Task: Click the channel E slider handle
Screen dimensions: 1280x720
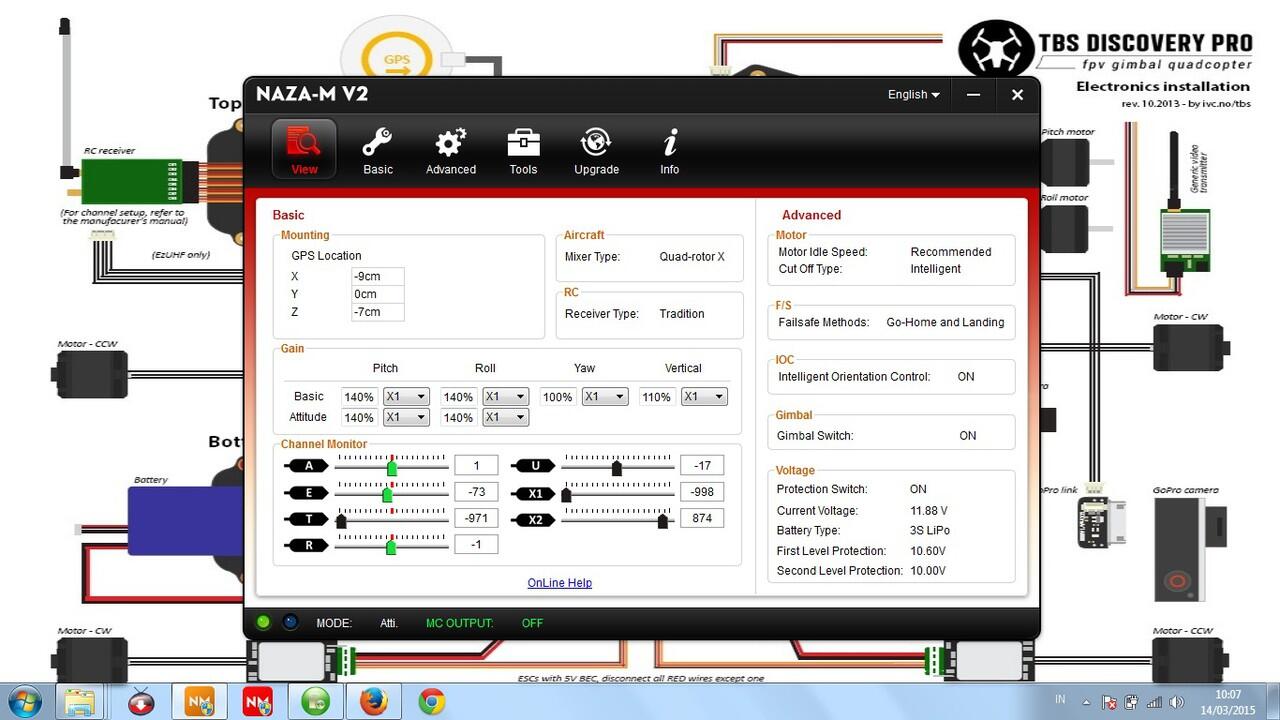Action: point(387,494)
